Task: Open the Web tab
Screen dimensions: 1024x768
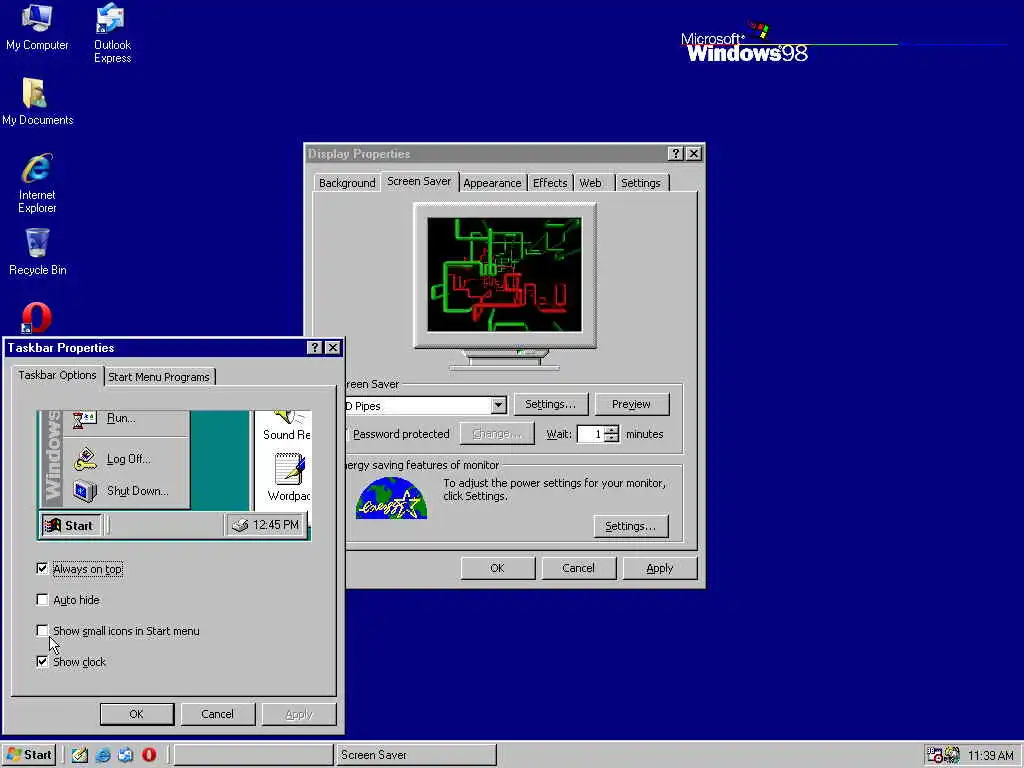Action: point(590,183)
